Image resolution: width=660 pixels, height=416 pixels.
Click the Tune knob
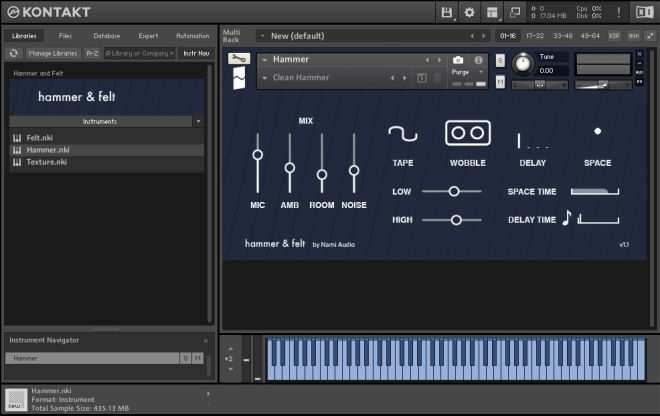(x=523, y=64)
